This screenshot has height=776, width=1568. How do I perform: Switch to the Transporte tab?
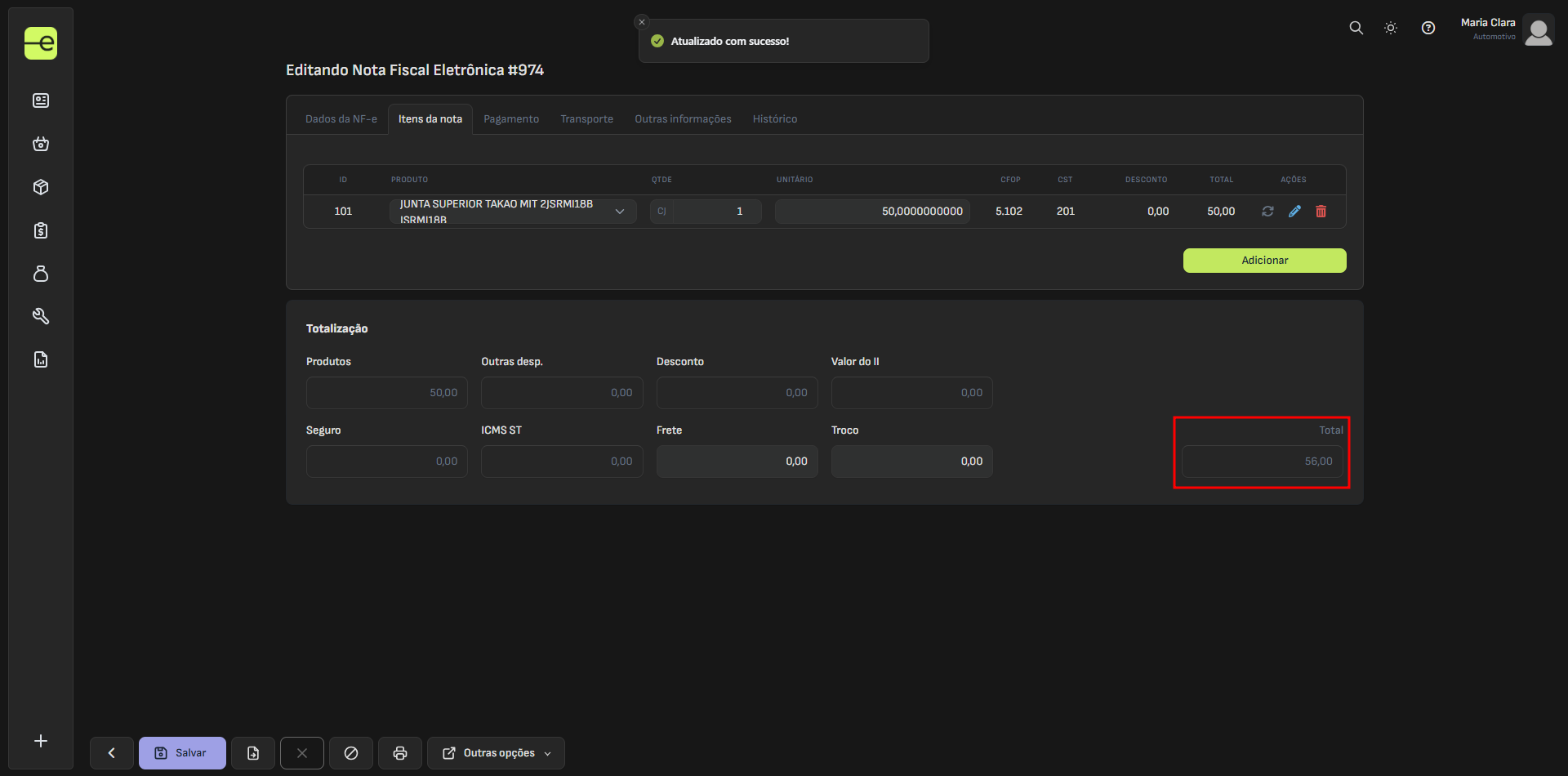[586, 119]
